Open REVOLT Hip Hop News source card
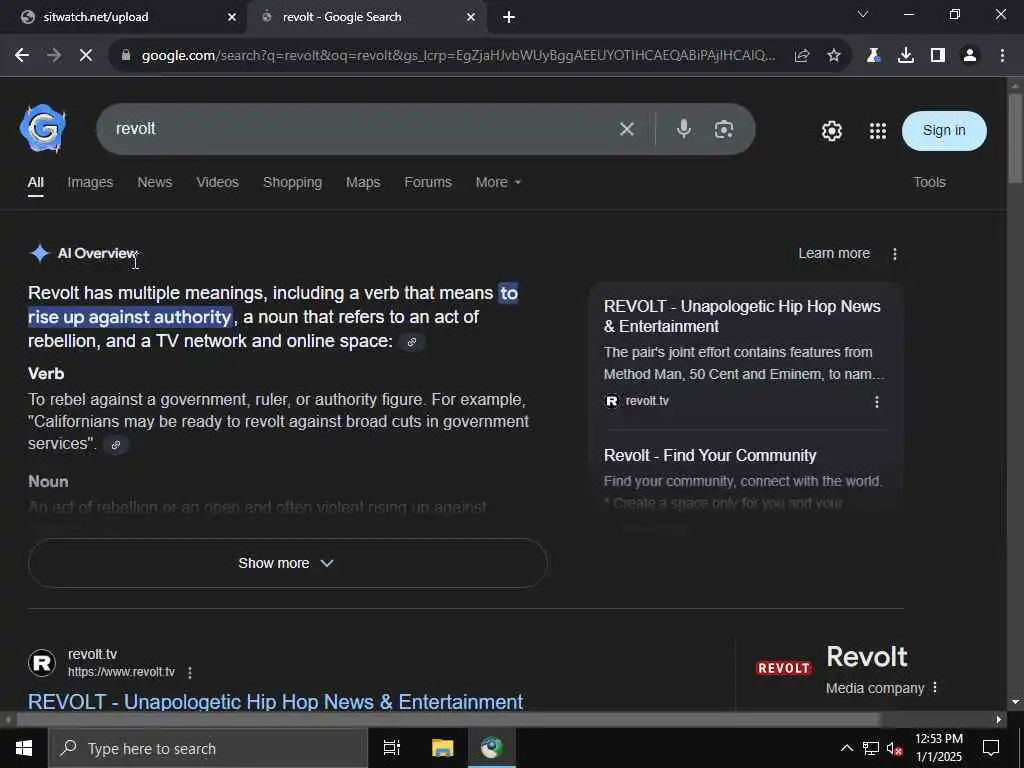The image size is (1024, 768). (x=742, y=316)
